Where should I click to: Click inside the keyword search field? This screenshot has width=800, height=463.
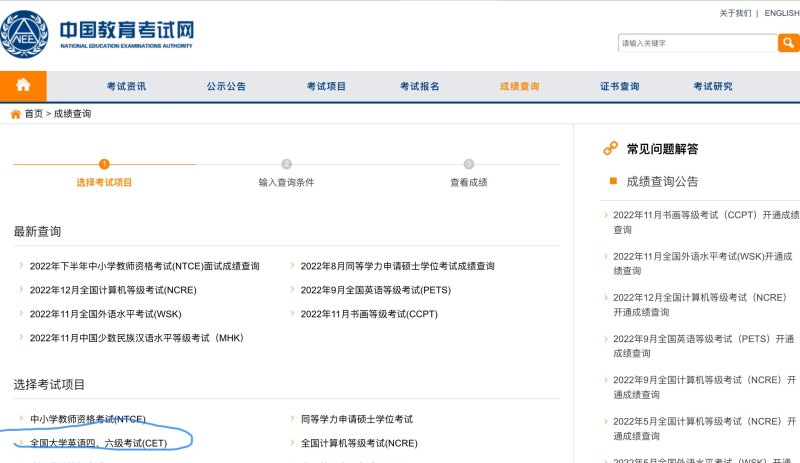click(x=697, y=43)
